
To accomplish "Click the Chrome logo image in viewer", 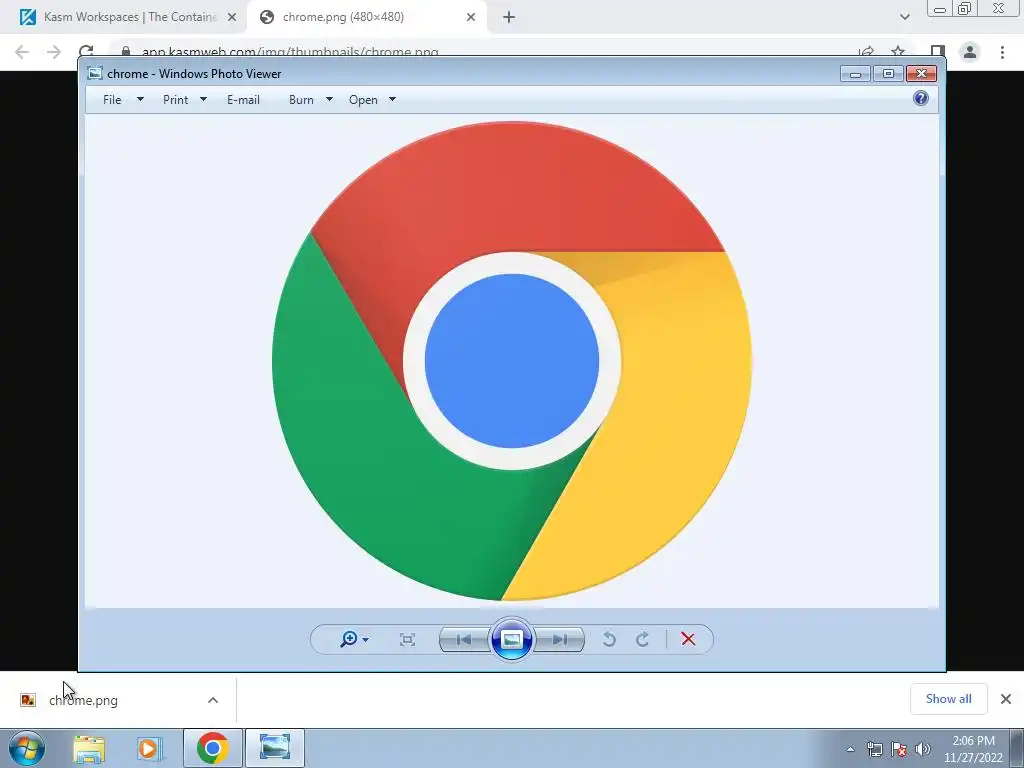I will [512, 360].
